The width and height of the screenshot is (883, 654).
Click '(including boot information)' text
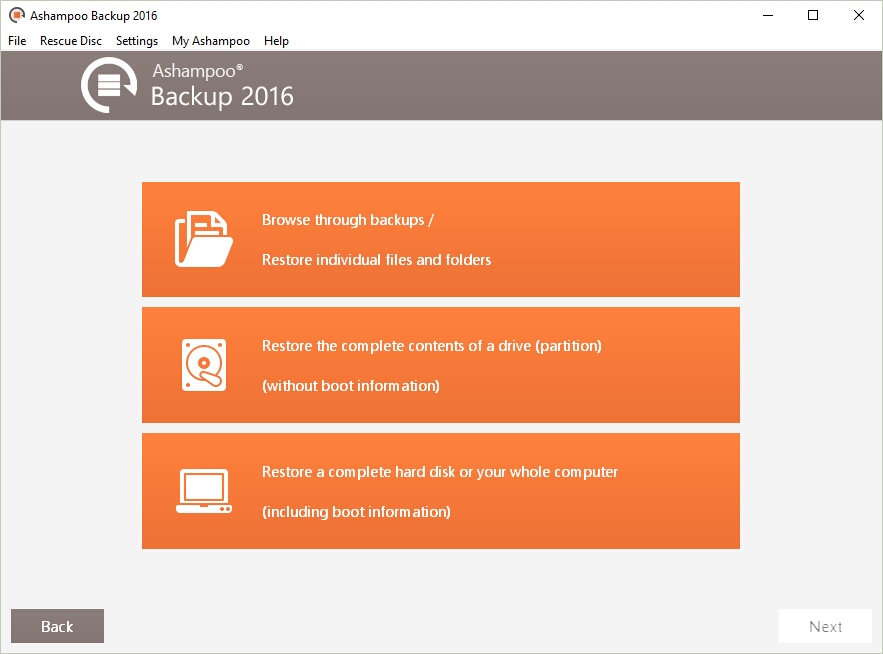coord(356,512)
